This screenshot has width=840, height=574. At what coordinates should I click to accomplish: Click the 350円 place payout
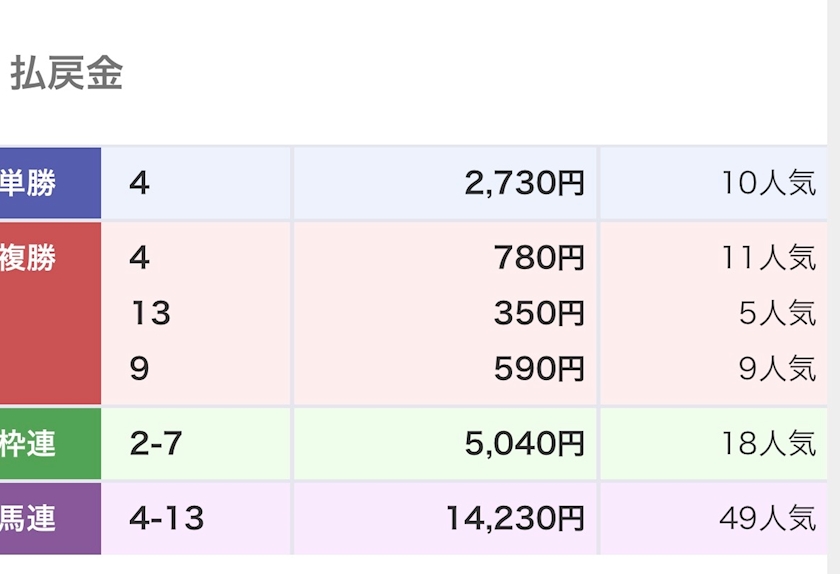point(539,314)
